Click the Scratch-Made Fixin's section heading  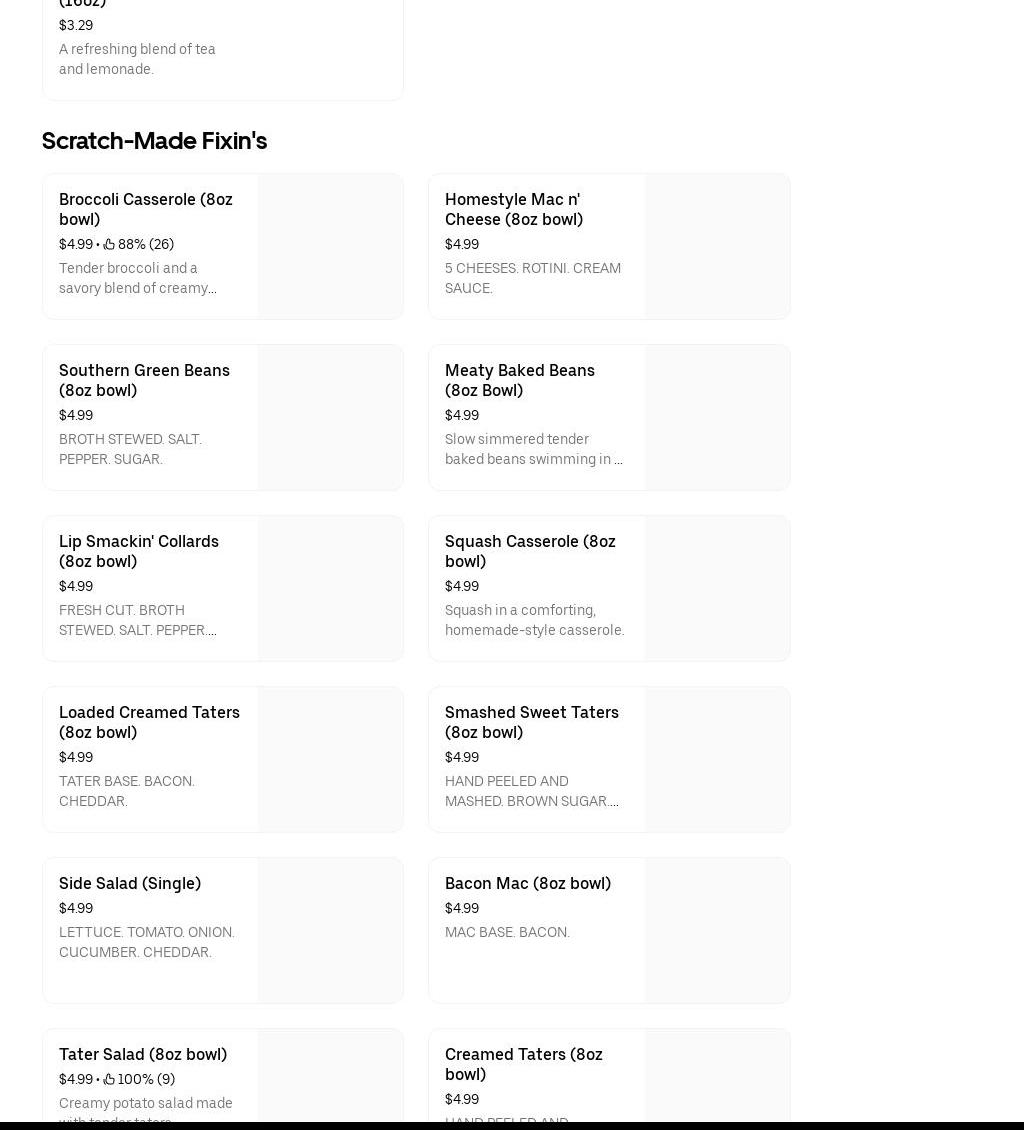pos(154,141)
